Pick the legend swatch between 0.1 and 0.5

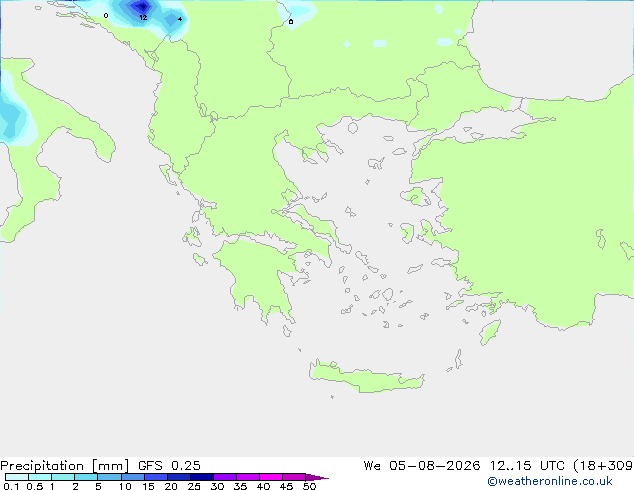coord(17,477)
